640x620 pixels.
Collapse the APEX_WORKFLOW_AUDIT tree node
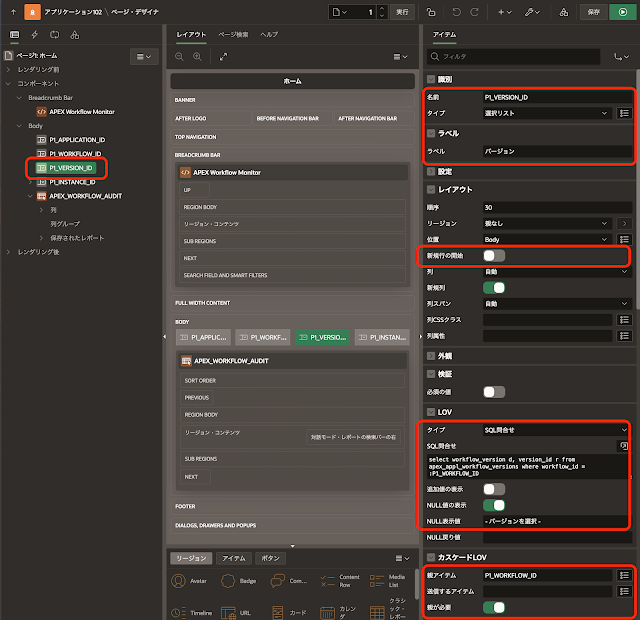pos(30,196)
